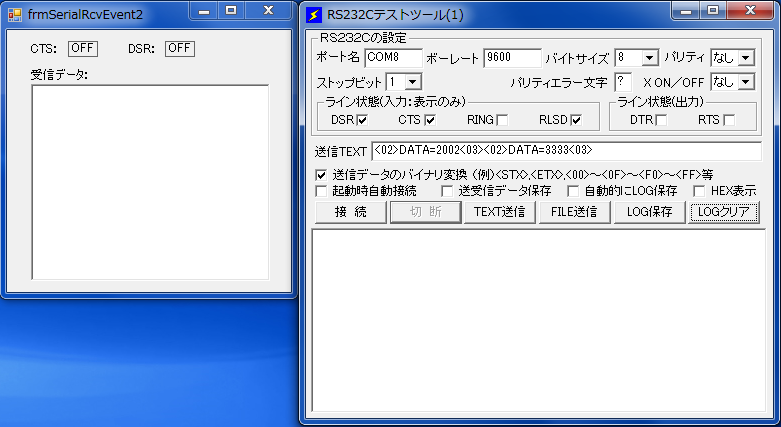Maximize the RS232Cテストツール window
The height and width of the screenshot is (427, 781).
pos(713,11)
